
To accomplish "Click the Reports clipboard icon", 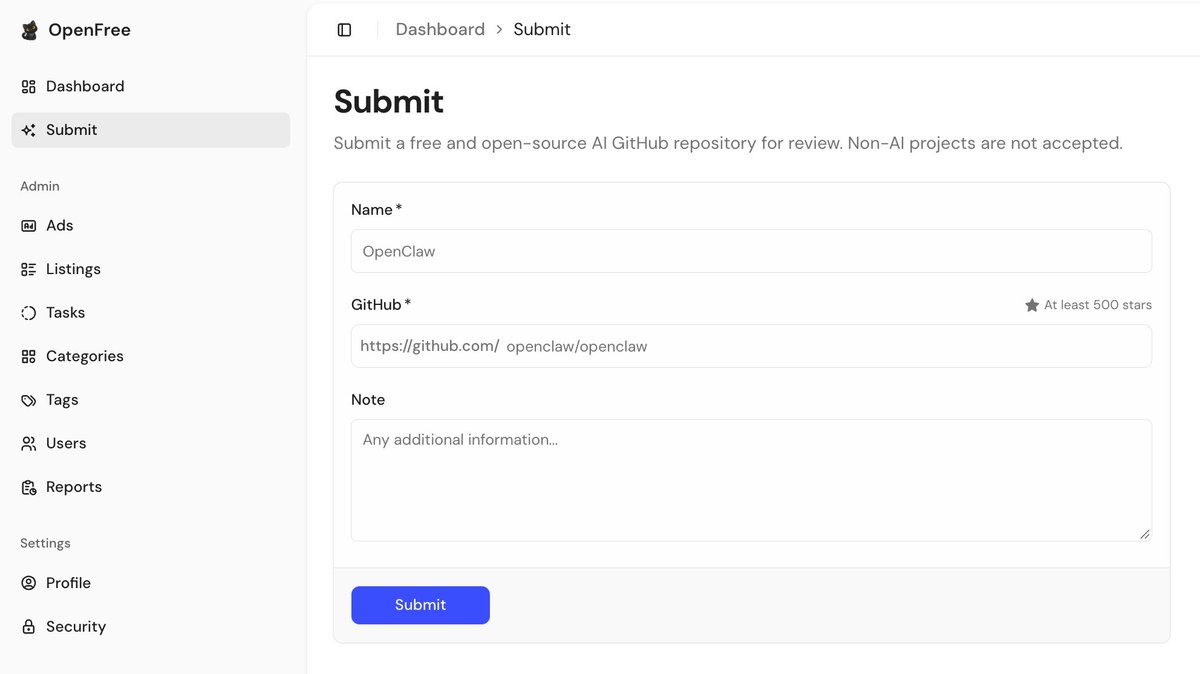I will pyautogui.click(x=28, y=487).
